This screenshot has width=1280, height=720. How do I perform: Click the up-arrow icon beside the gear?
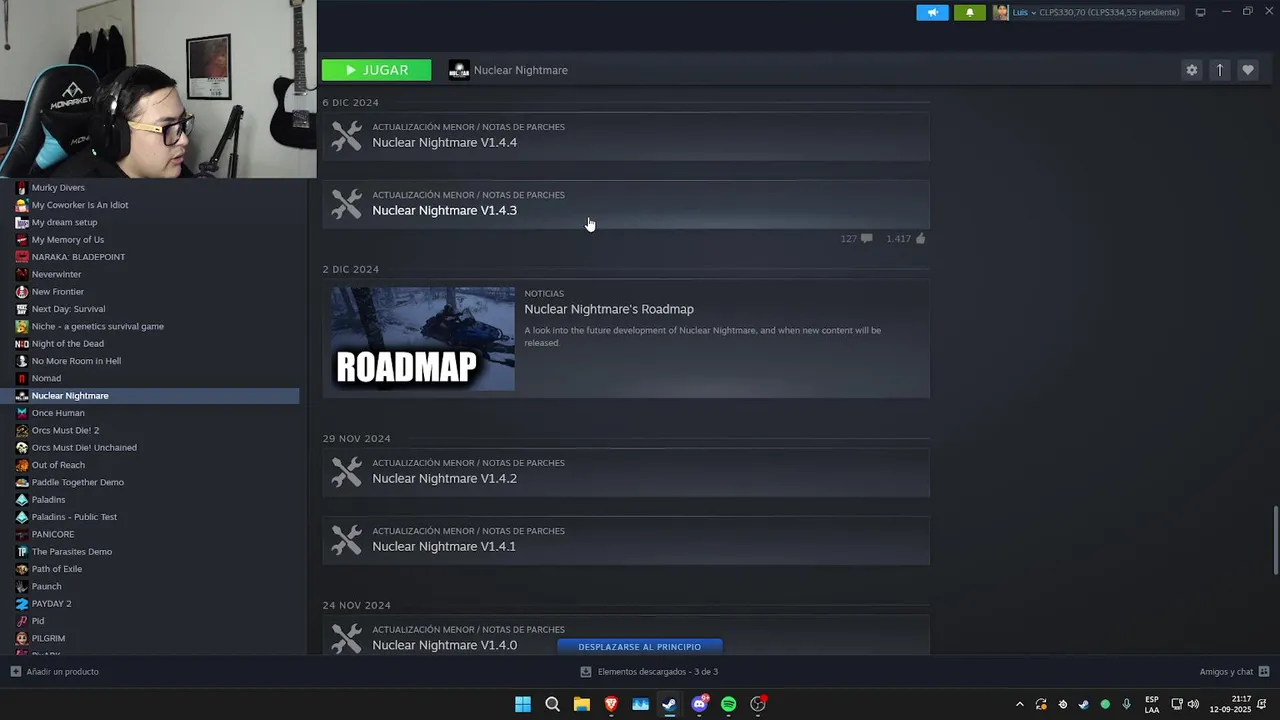tap(1219, 70)
